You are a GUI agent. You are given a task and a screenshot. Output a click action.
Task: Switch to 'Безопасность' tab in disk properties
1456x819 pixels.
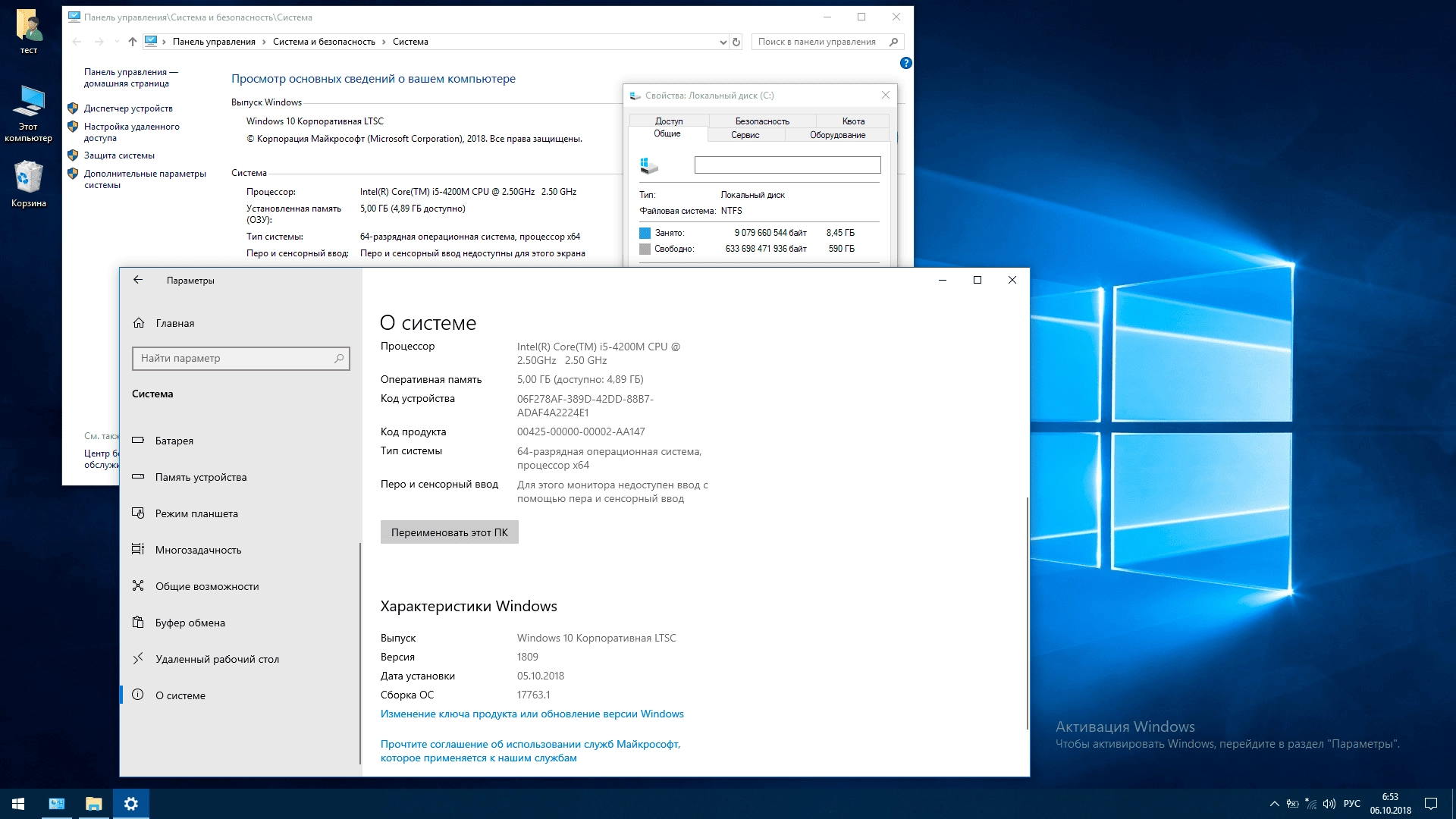tap(762, 121)
